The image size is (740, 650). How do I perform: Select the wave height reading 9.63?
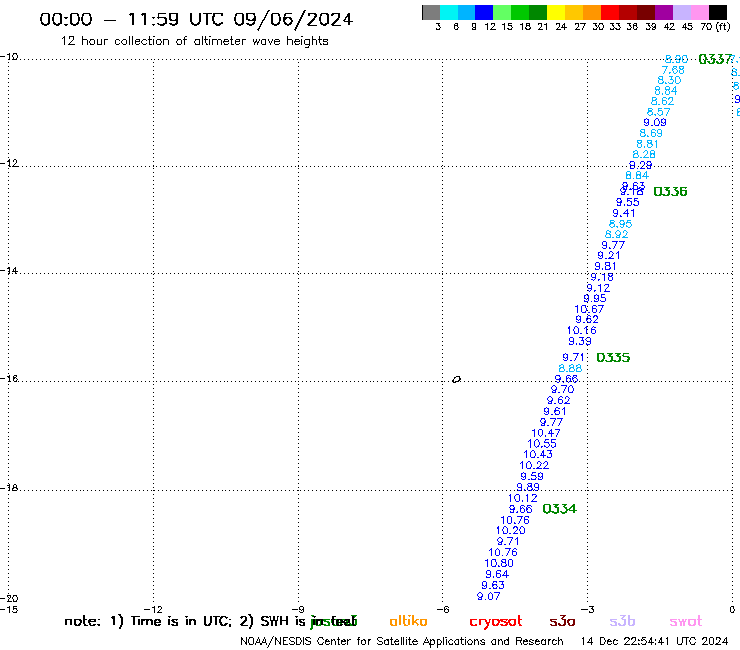[x=493, y=585]
